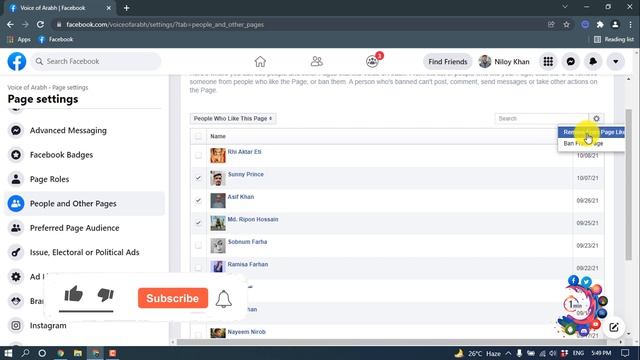Click the new message compose icon

pos(614,327)
